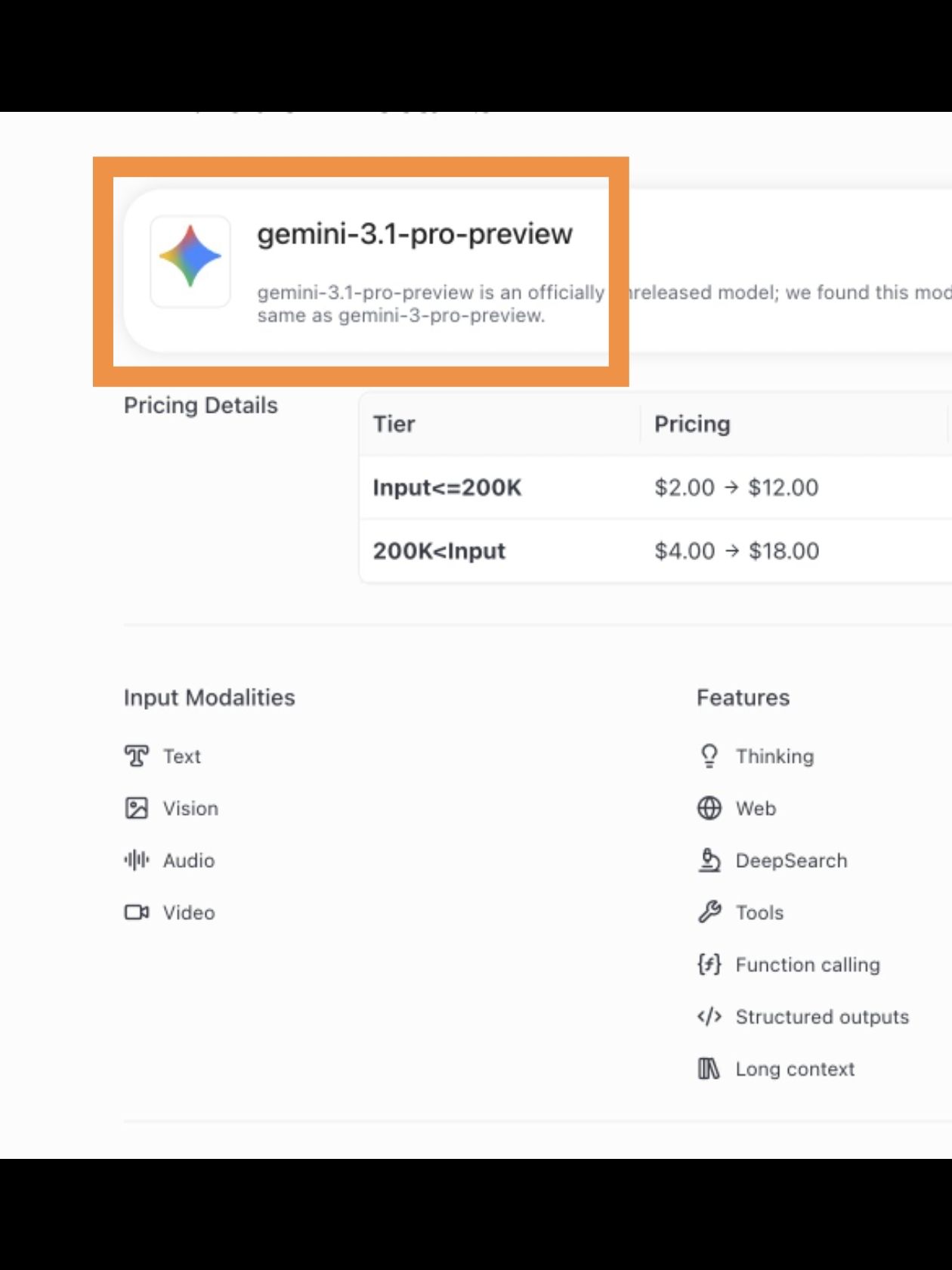This screenshot has height=1270, width=952.
Task: Click the Pricing Details heading
Action: tap(201, 406)
